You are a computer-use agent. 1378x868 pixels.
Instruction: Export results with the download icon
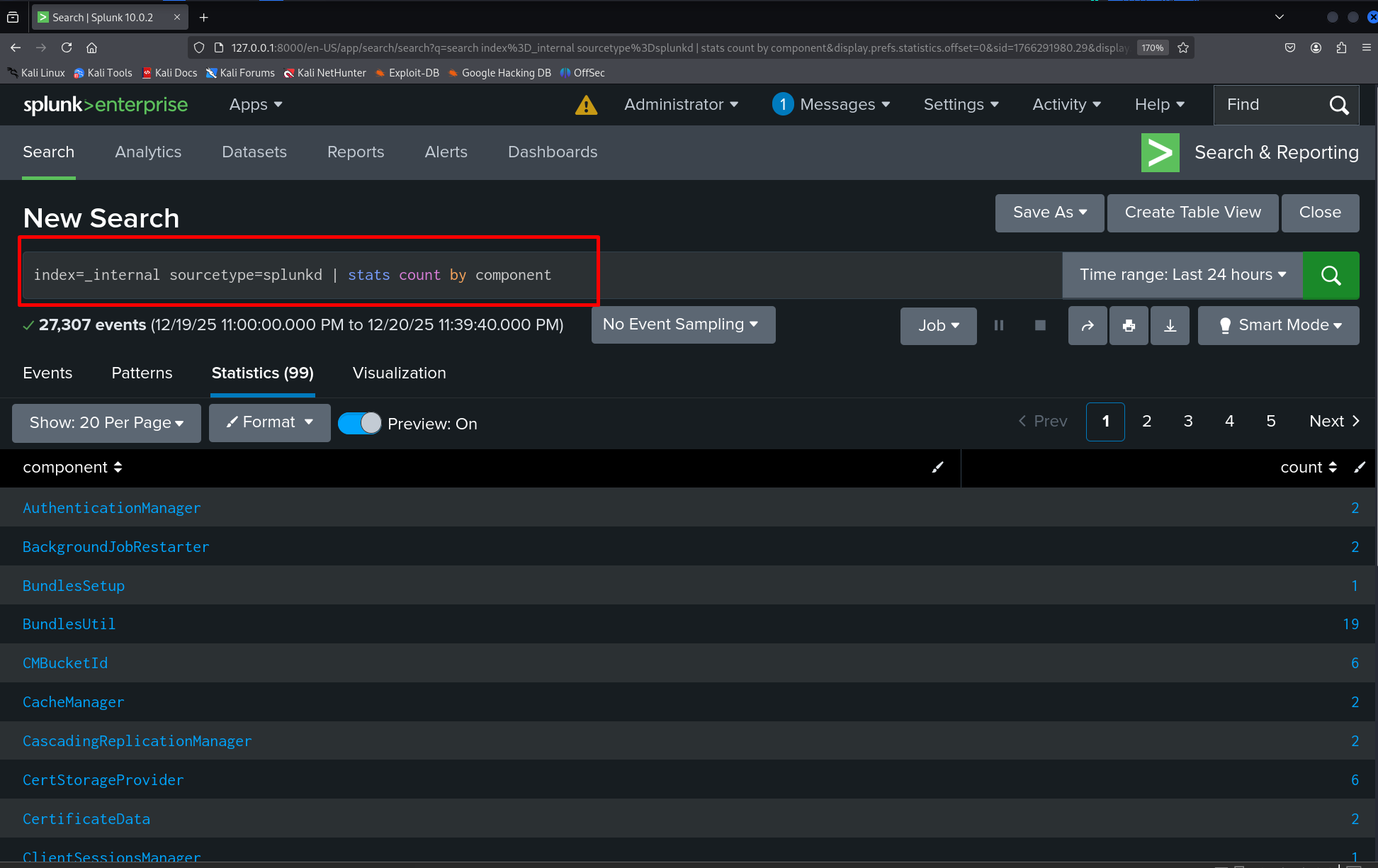click(x=1170, y=325)
